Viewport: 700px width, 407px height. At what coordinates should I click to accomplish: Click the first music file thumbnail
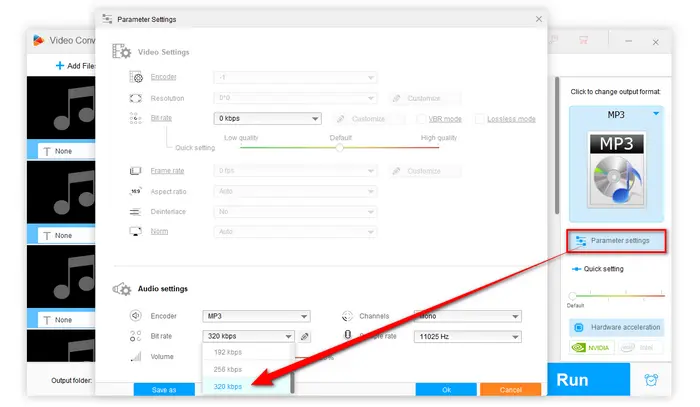point(61,108)
